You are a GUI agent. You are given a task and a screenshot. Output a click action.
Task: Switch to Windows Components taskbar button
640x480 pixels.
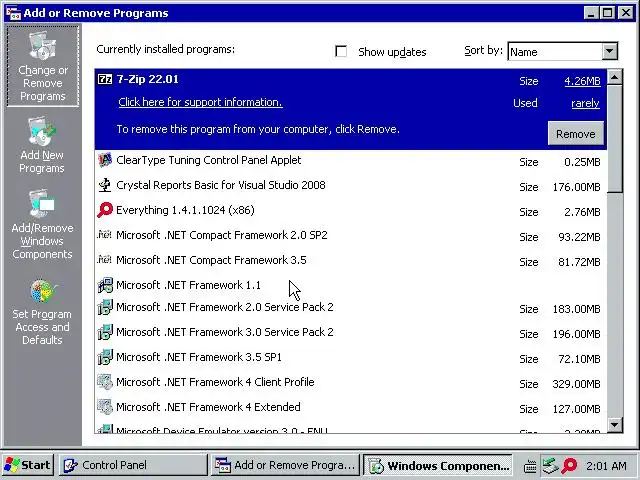point(438,465)
